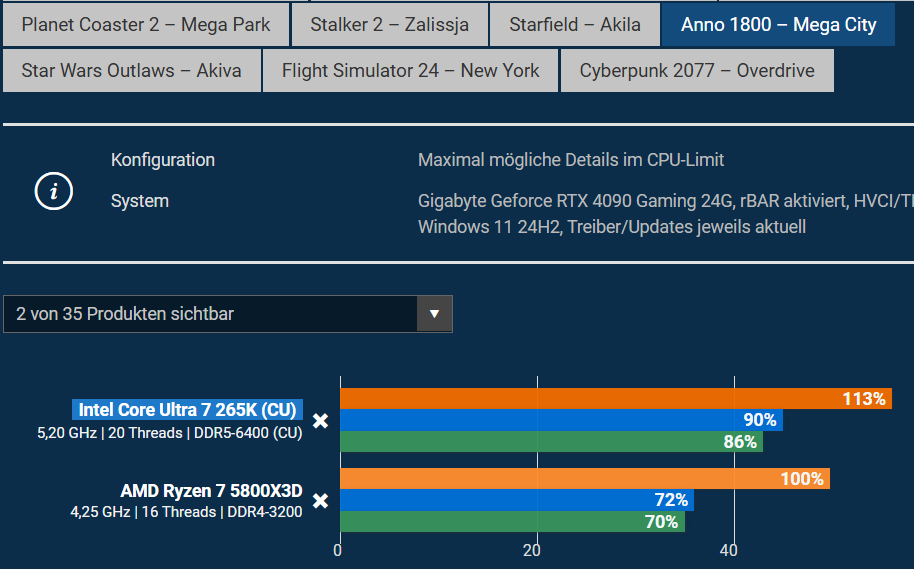Click the 'Gigabyte Geforce RTX 4090 Gaming 24G' line
914x569 pixels.
(x=666, y=201)
